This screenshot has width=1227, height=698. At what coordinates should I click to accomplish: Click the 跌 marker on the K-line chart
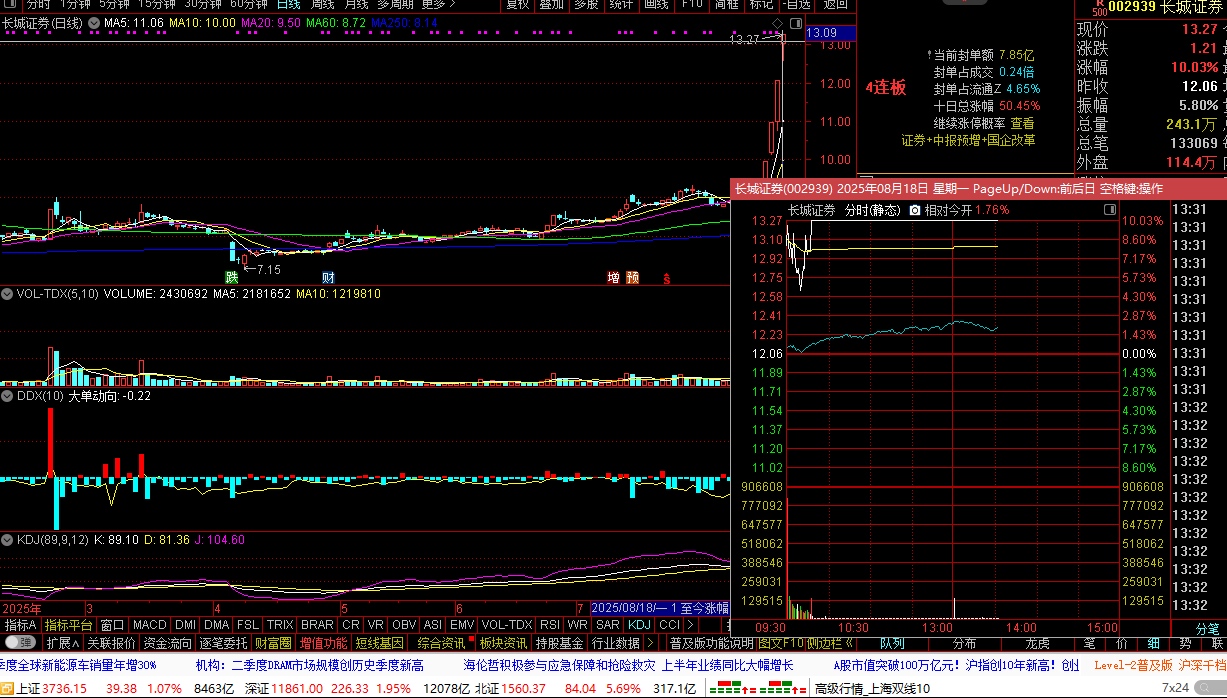pyautogui.click(x=232, y=277)
